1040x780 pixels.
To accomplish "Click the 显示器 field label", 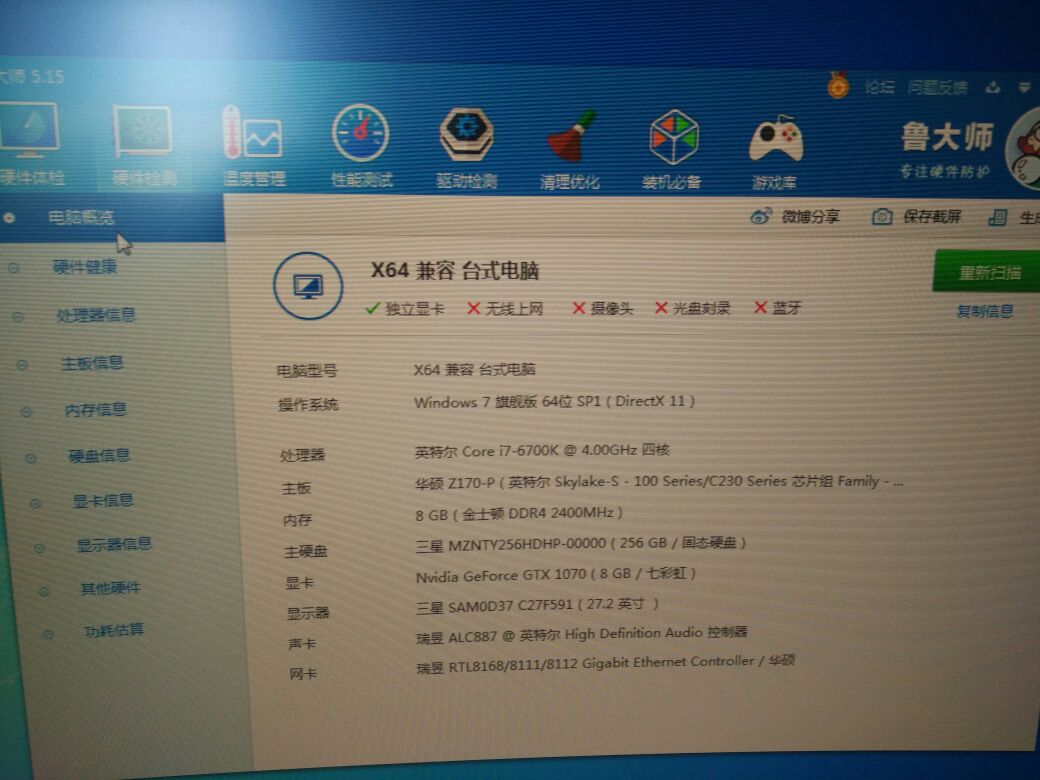I will pos(308,613).
